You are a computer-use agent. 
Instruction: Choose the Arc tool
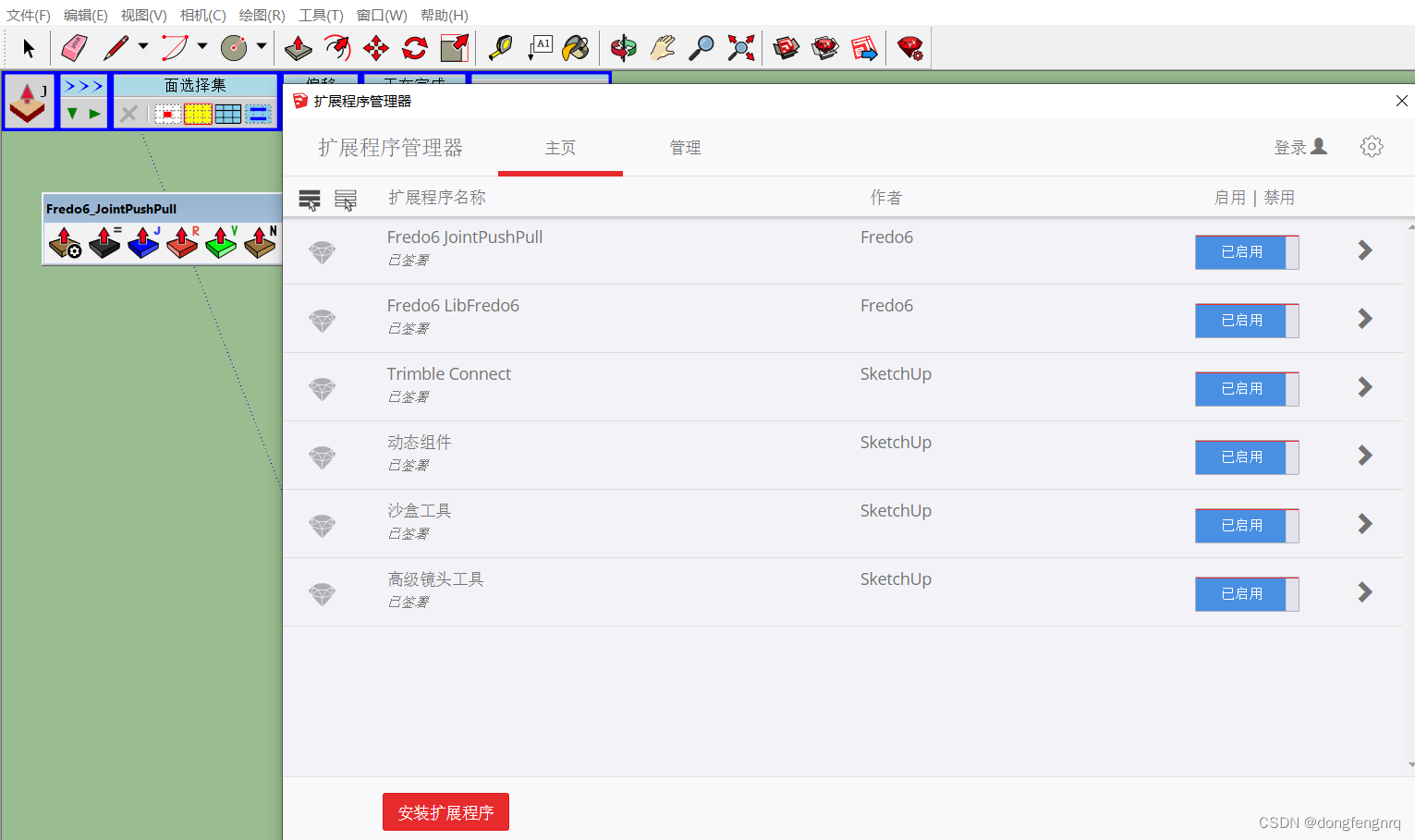pyautogui.click(x=175, y=47)
